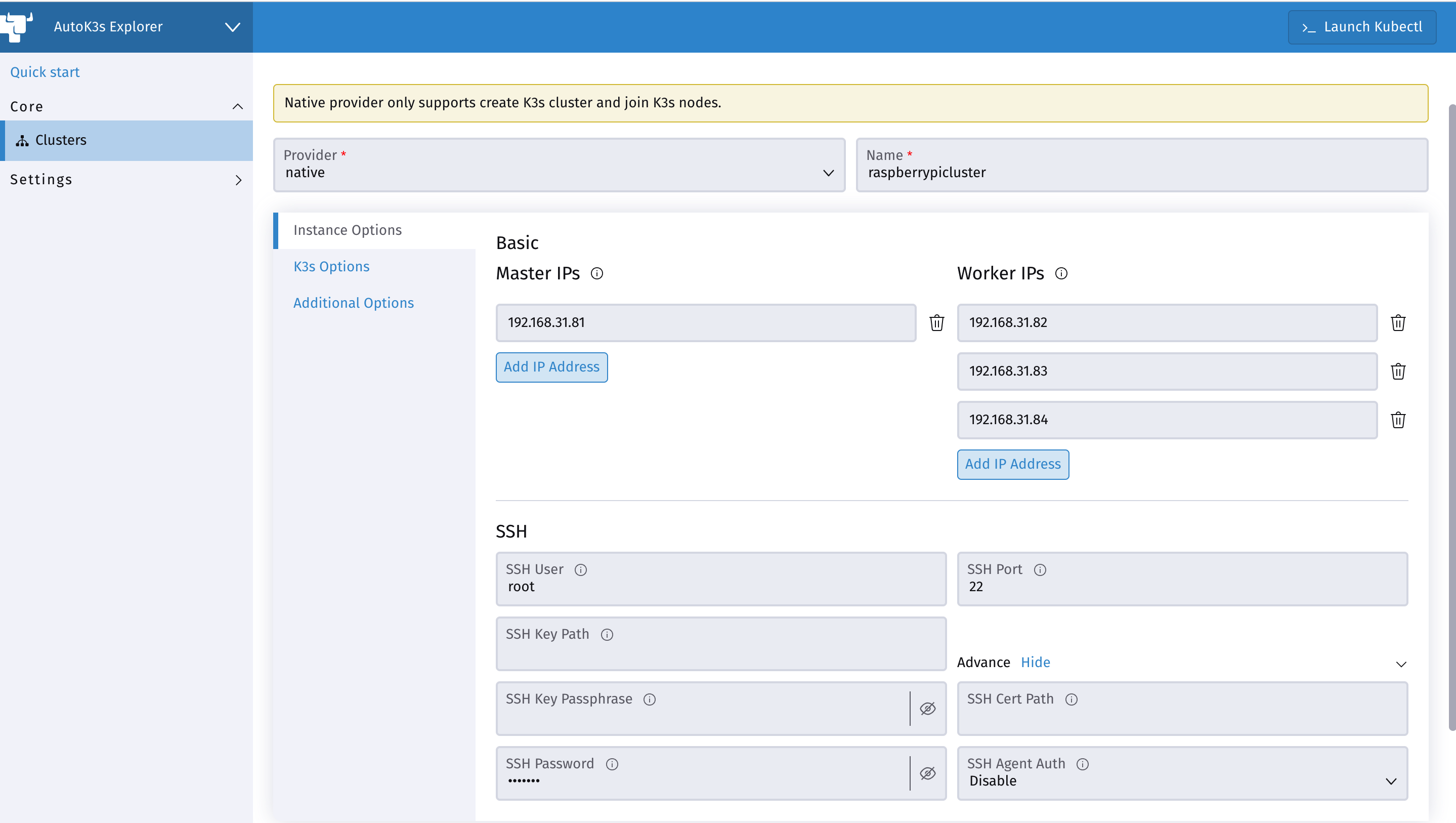This screenshot has height=823, width=1456.
Task: Open the Provider dropdown
Action: pyautogui.click(x=559, y=164)
